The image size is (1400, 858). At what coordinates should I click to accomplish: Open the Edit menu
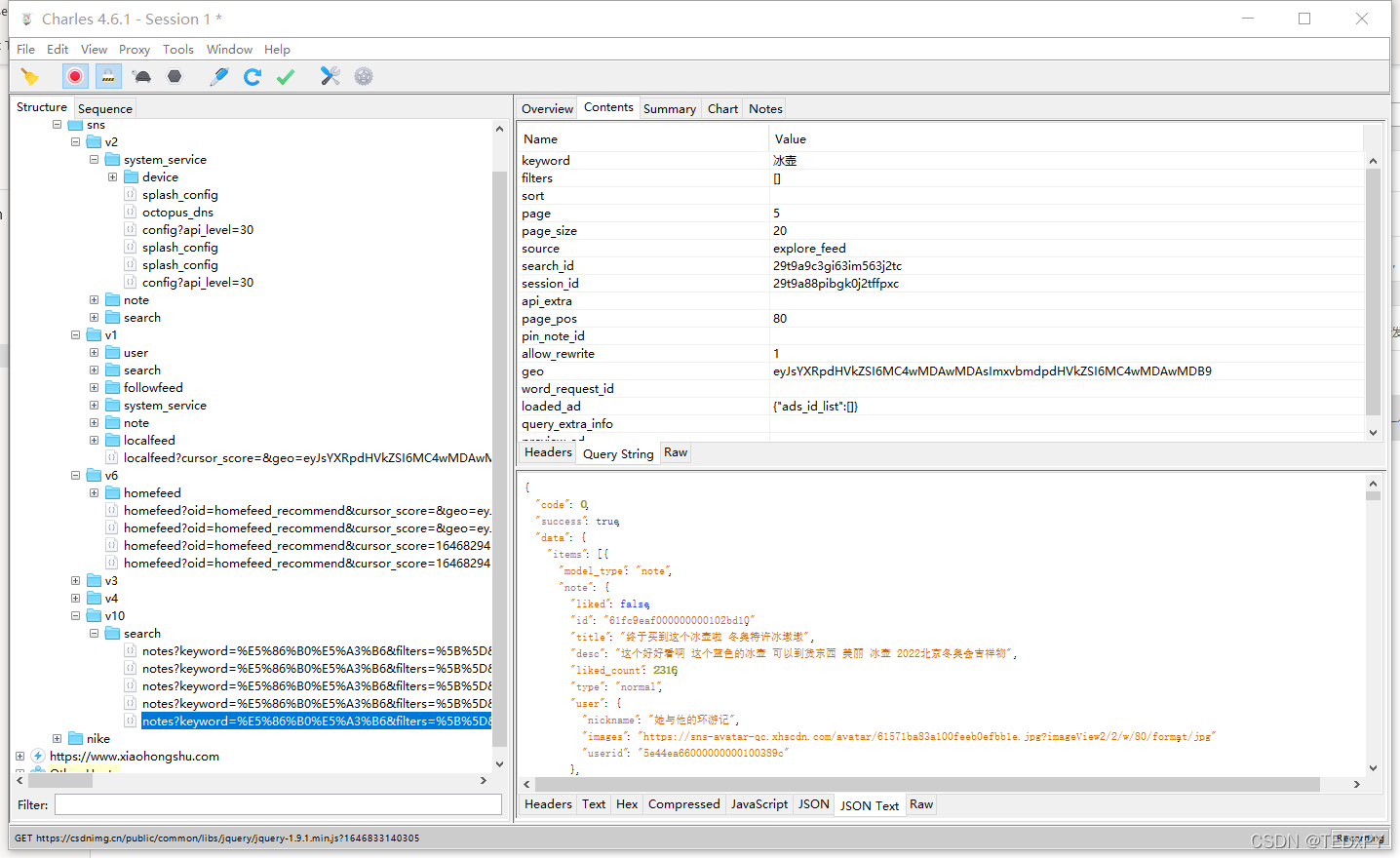point(58,49)
